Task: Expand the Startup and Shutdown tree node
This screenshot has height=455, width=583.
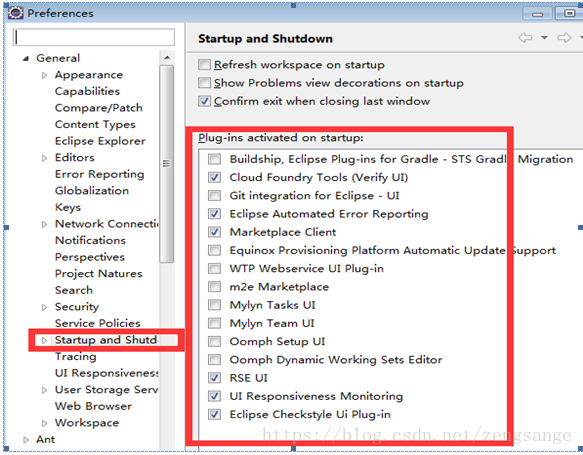Action: (44, 340)
